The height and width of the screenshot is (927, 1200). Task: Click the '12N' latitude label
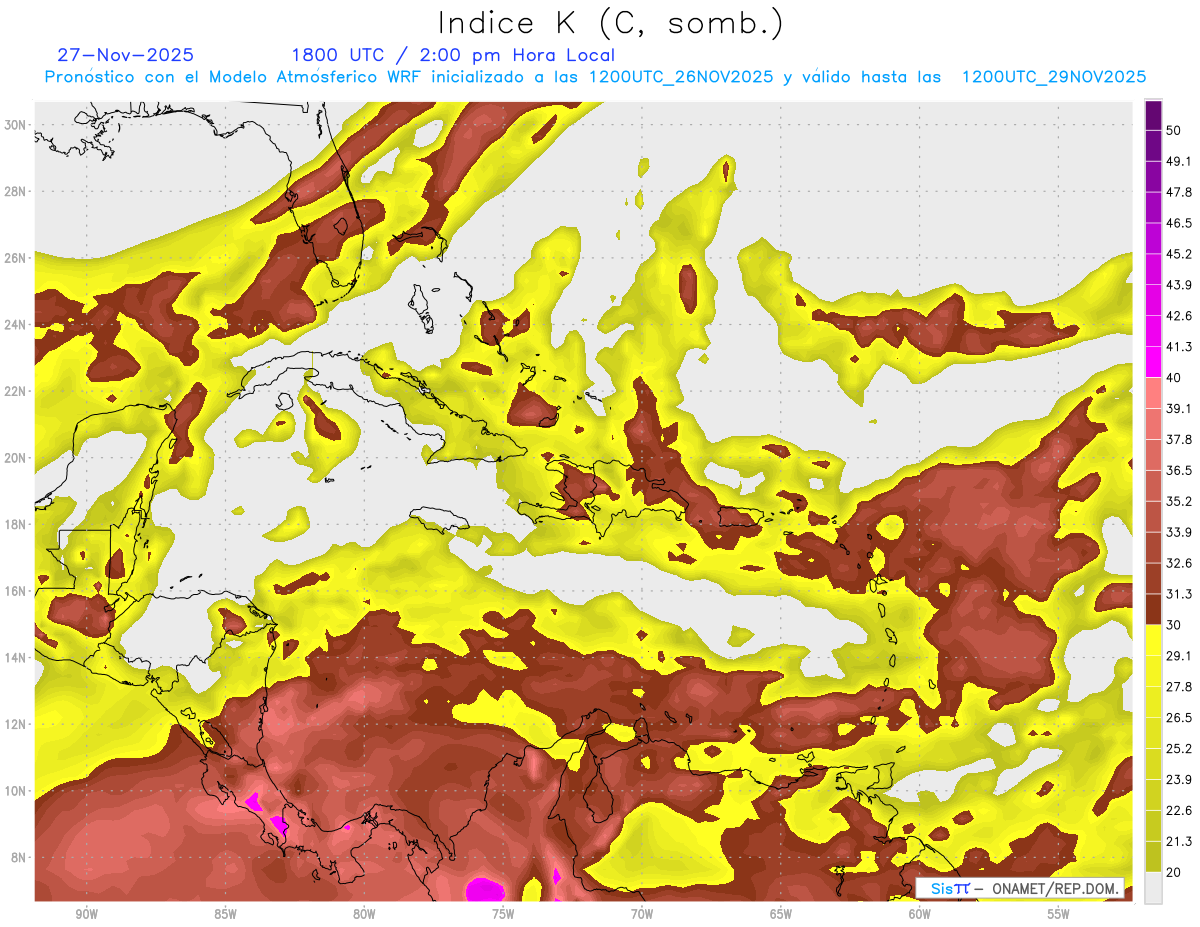(15, 724)
